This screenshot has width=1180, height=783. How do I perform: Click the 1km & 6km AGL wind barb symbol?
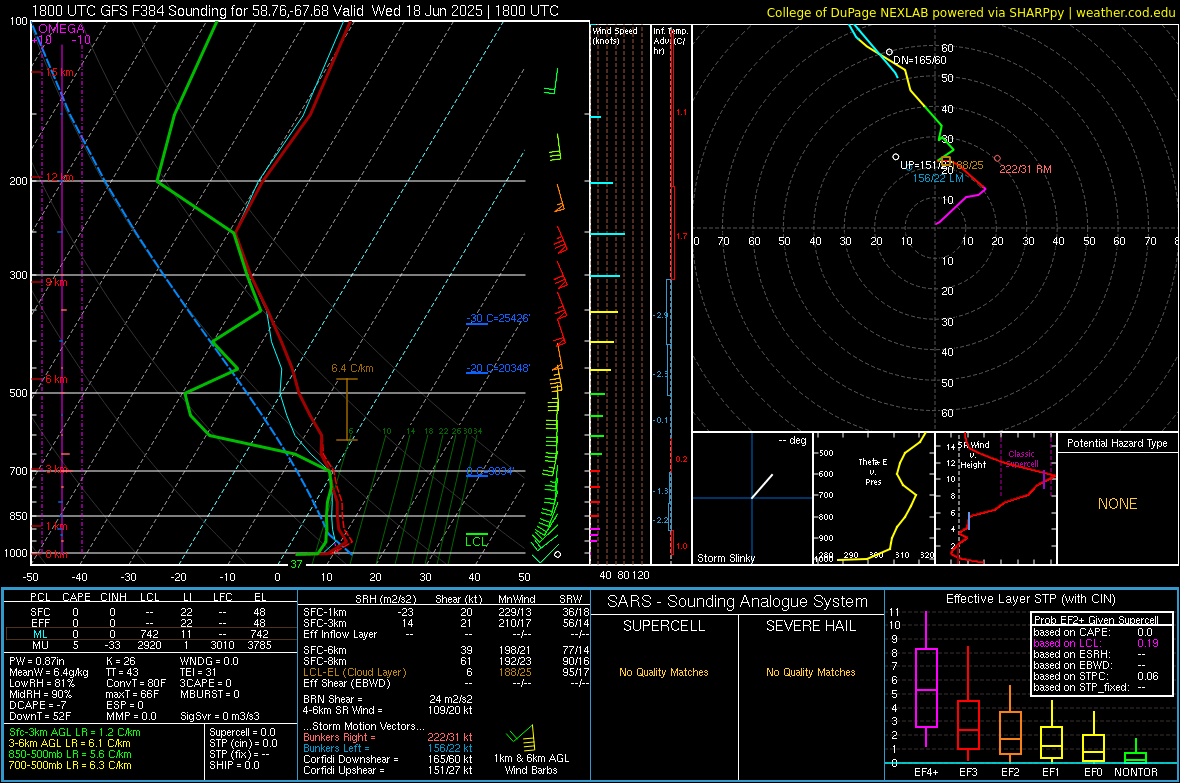click(x=521, y=736)
